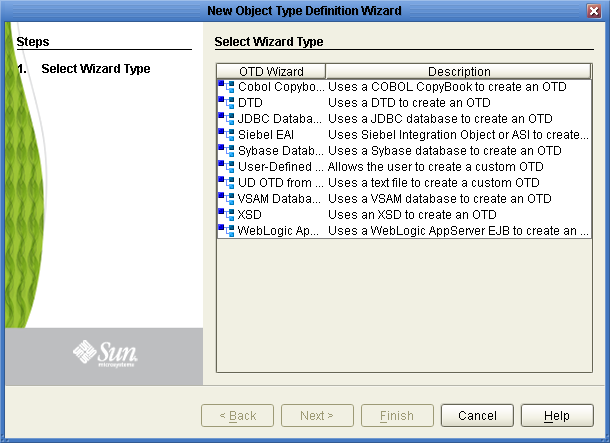This screenshot has height=443, width=610.
Task: Click the JDBC Database wizard icon
Action: click(226, 119)
